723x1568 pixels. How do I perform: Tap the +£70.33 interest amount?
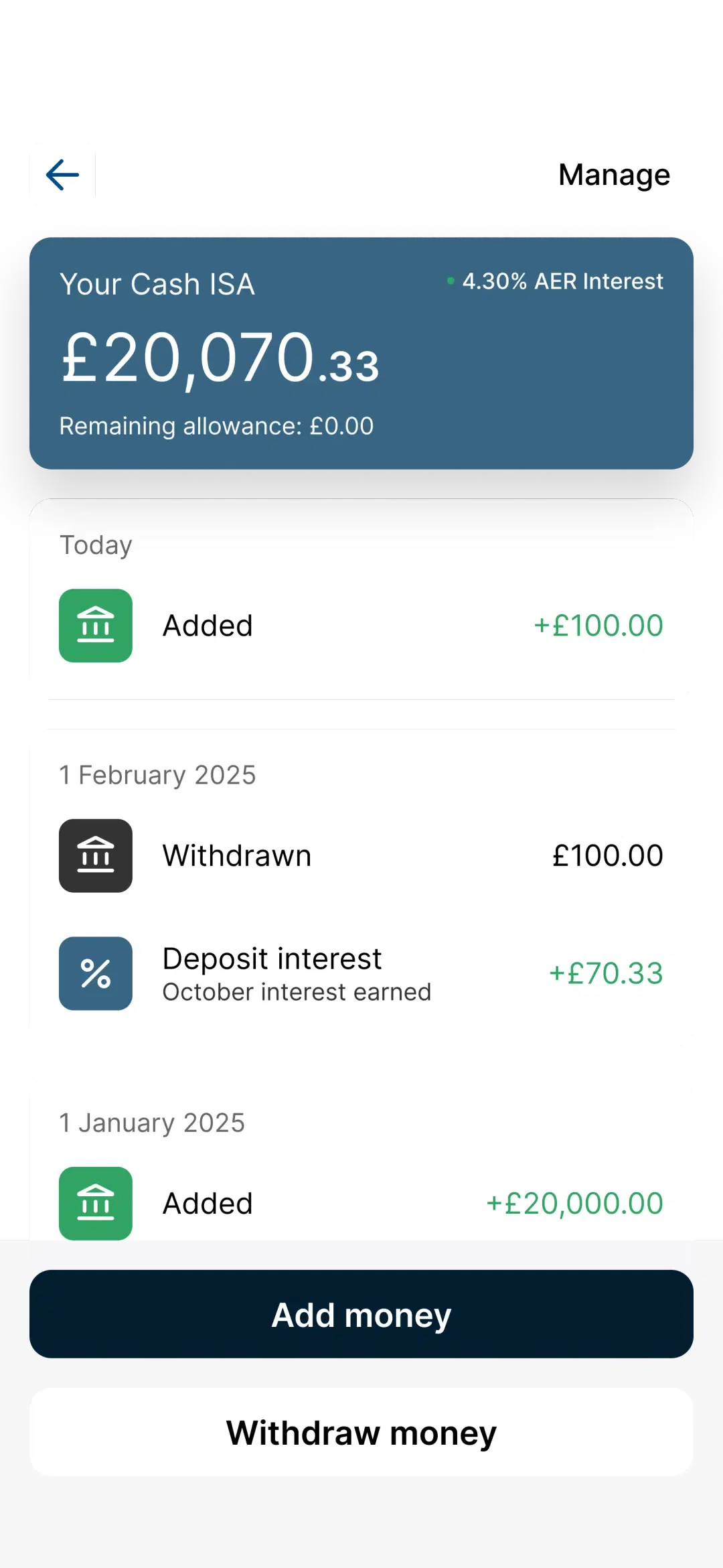tap(606, 973)
